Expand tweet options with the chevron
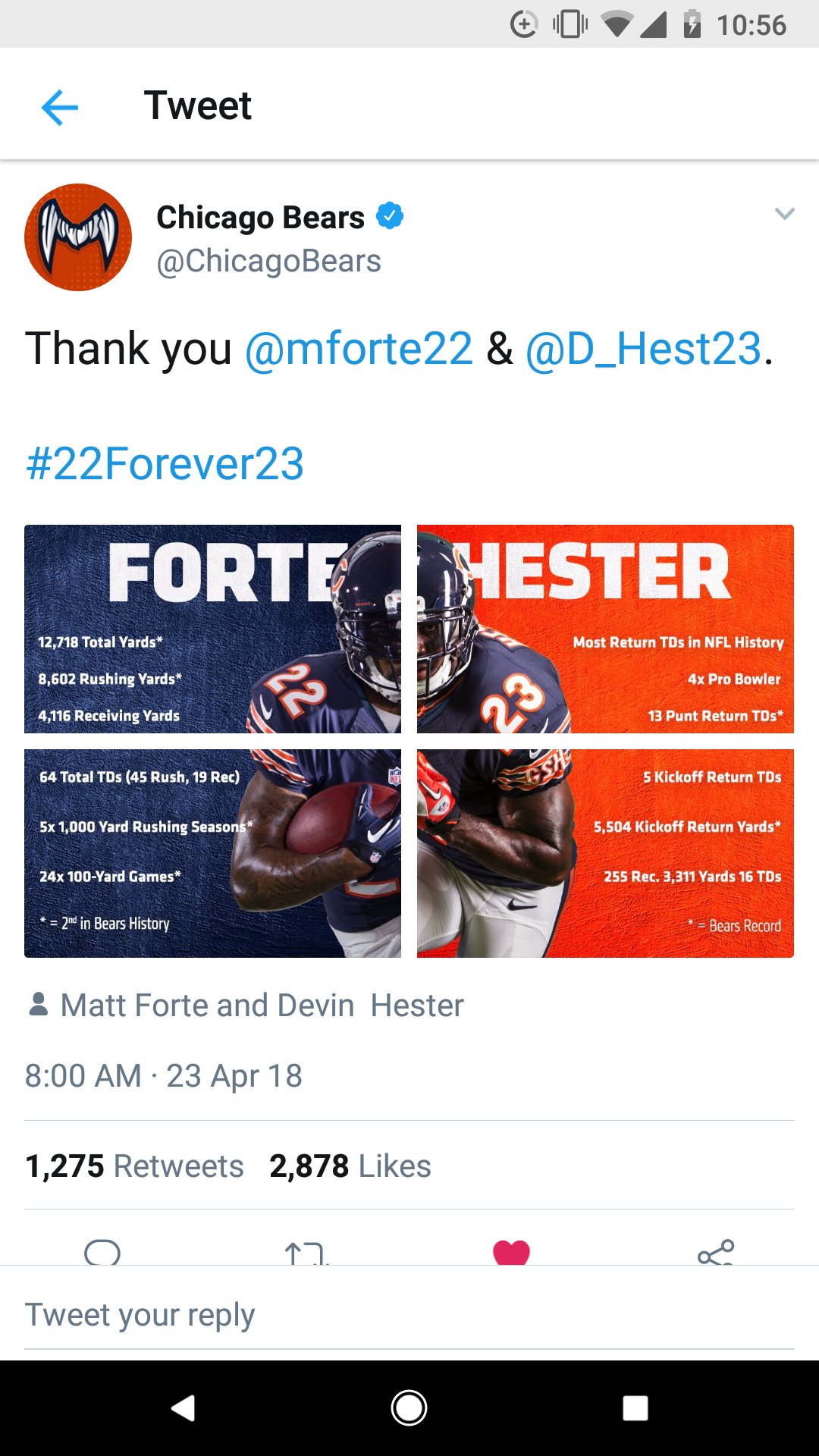The image size is (819, 1456). click(784, 214)
